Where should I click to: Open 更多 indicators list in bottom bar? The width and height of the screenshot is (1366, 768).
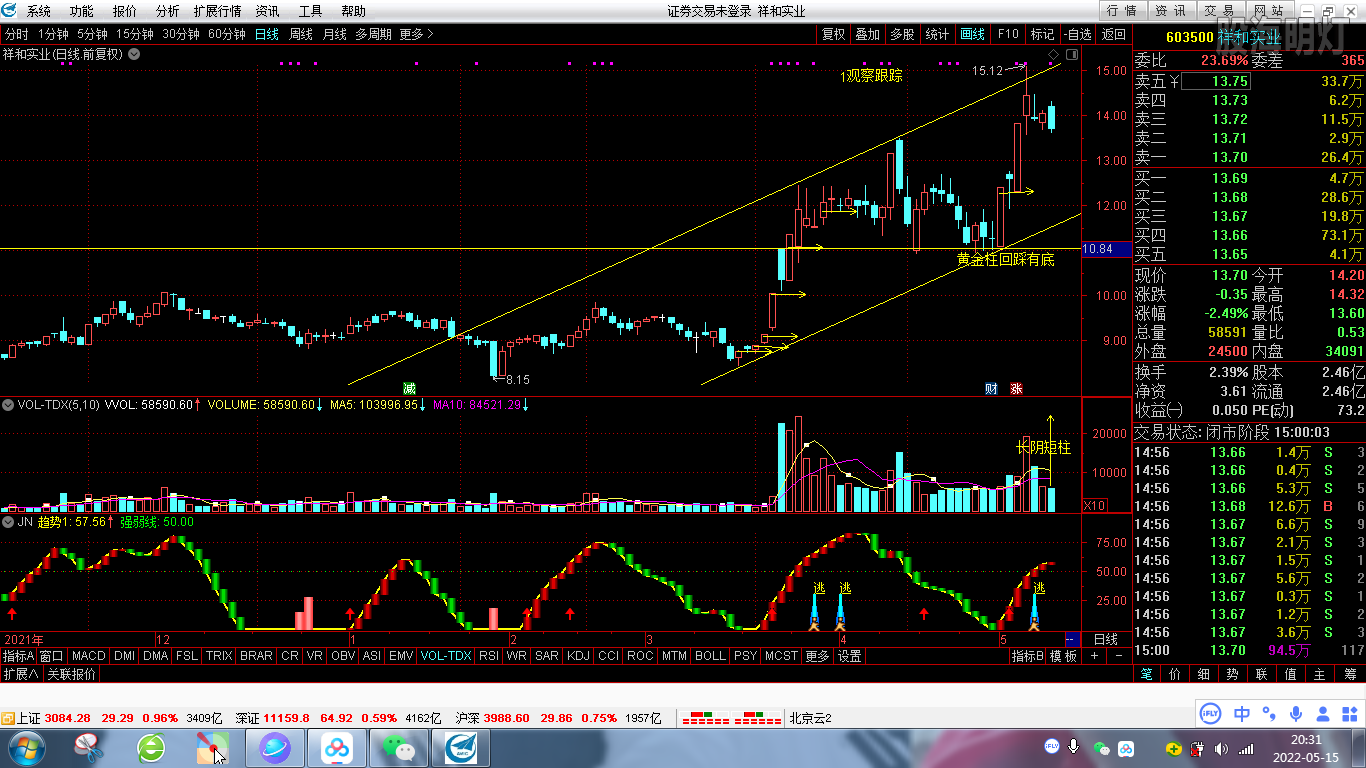click(x=817, y=656)
